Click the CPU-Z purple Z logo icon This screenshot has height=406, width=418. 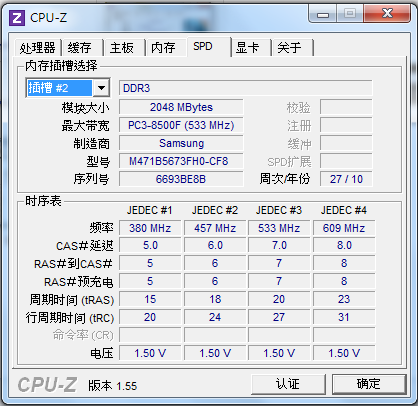pyautogui.click(x=17, y=18)
